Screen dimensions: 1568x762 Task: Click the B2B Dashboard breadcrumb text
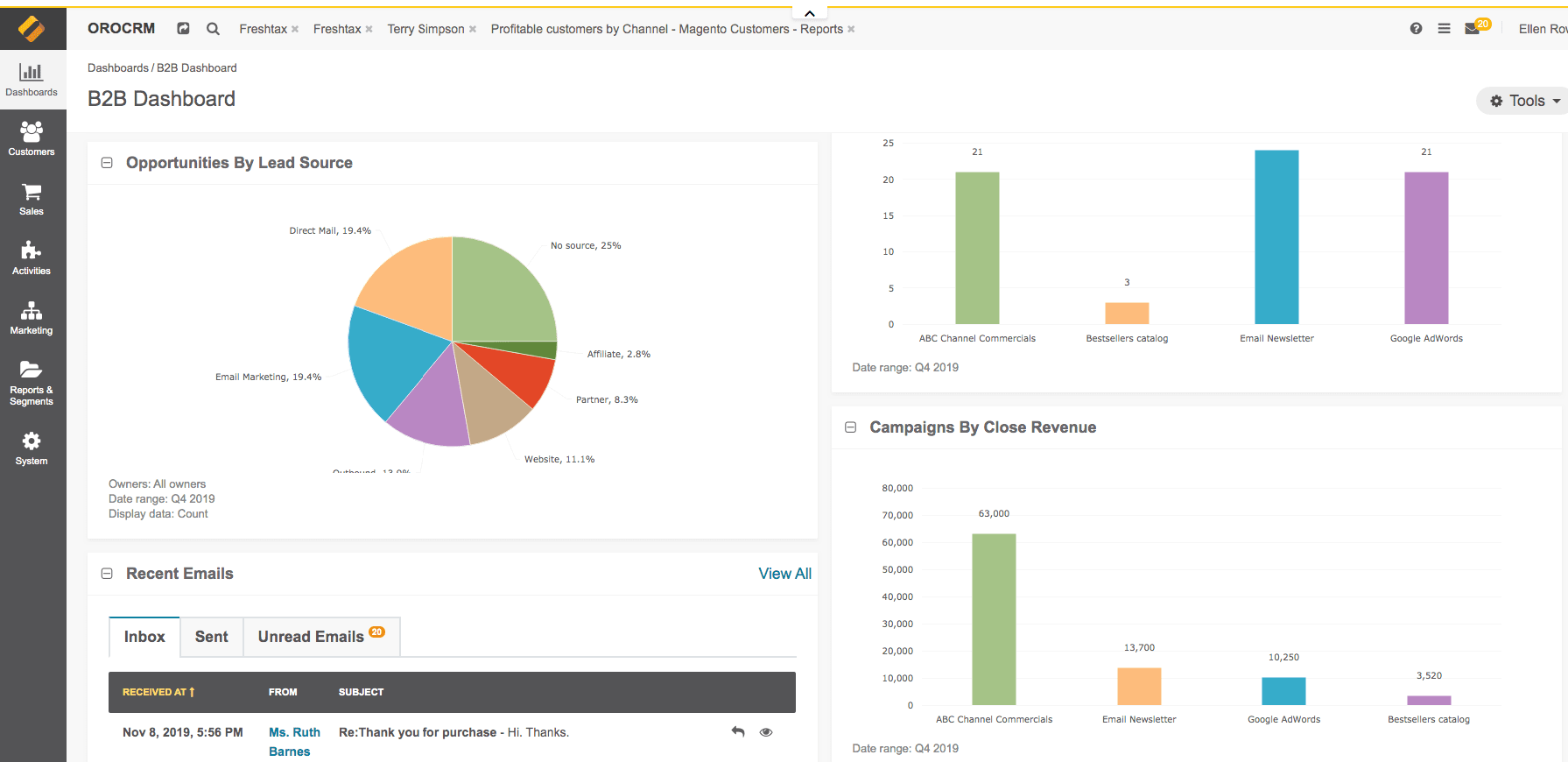196,67
